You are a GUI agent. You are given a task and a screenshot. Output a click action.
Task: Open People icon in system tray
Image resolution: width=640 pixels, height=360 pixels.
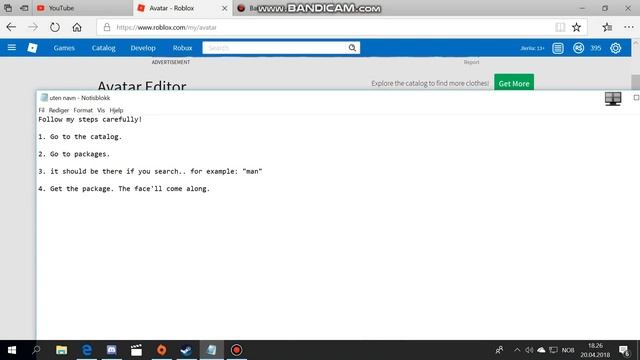click(499, 350)
